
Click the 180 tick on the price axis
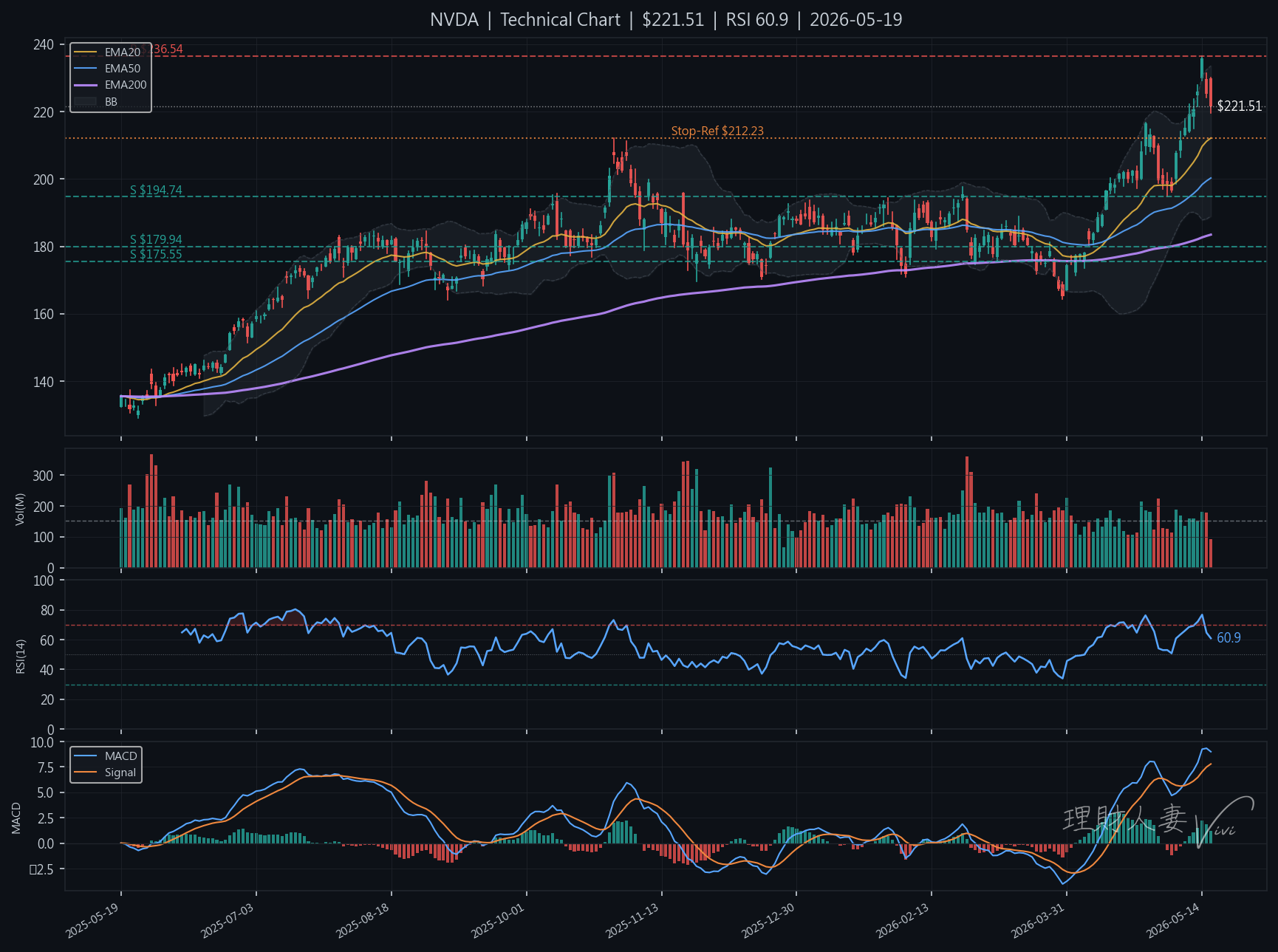click(x=44, y=247)
